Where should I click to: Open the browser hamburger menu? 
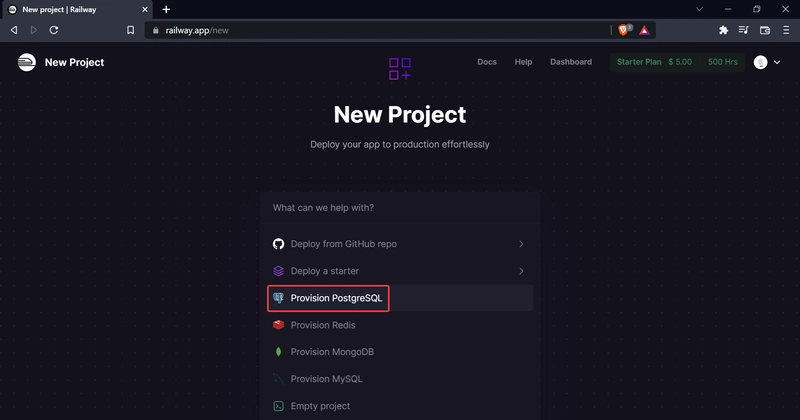click(x=786, y=30)
